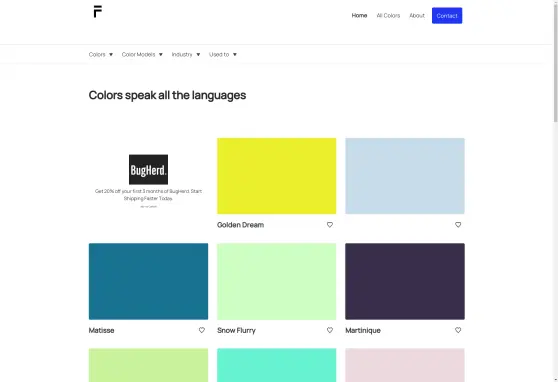
Task: Click the Snow Flurry name link
Action: tap(236, 330)
